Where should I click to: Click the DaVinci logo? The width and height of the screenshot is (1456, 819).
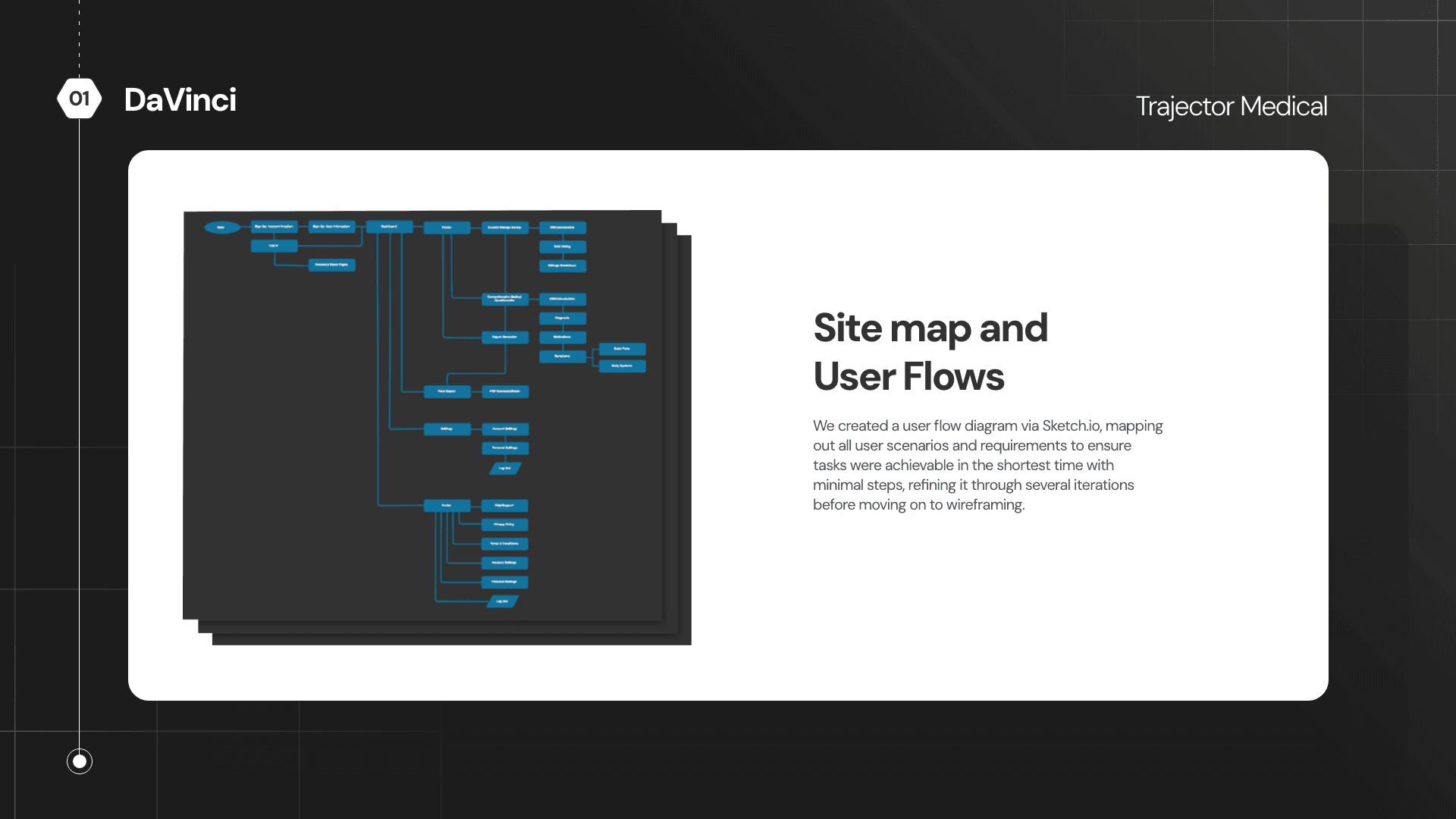tap(180, 99)
